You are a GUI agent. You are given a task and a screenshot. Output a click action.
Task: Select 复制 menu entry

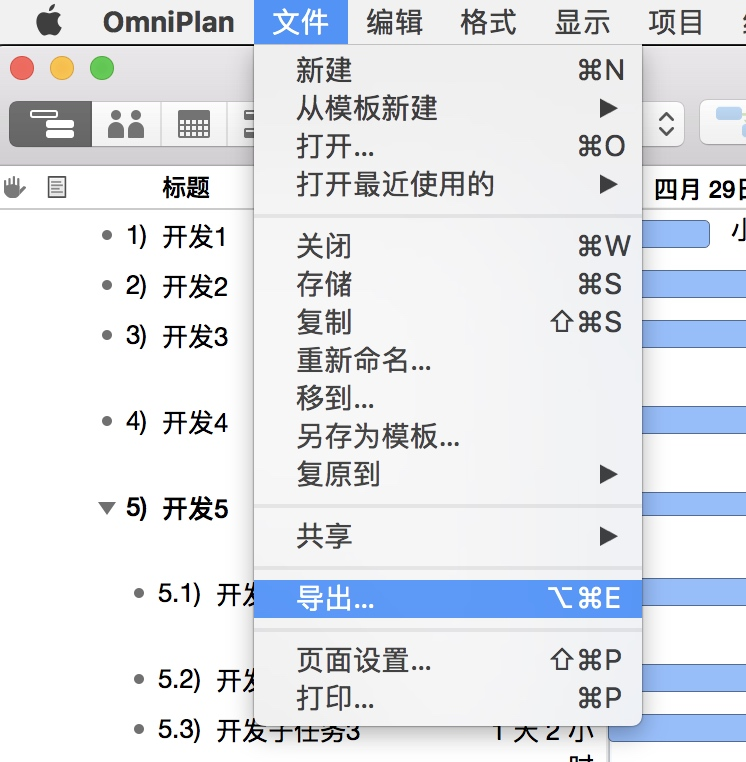[x=448, y=322]
